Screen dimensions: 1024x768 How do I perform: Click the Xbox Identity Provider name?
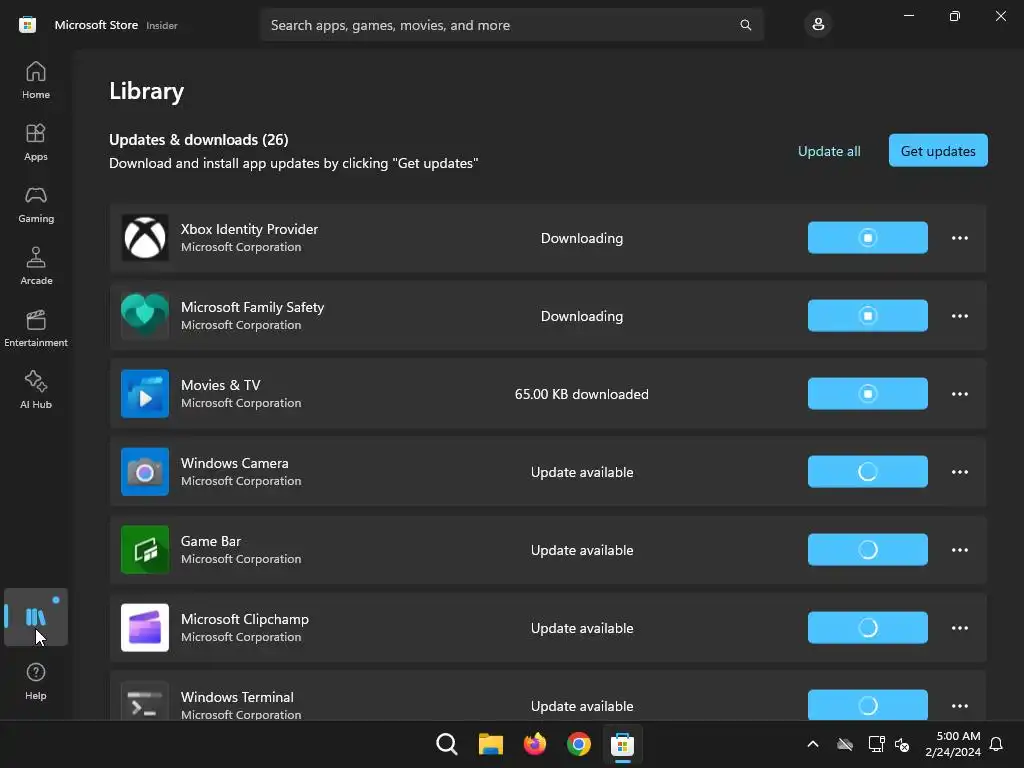click(x=249, y=229)
